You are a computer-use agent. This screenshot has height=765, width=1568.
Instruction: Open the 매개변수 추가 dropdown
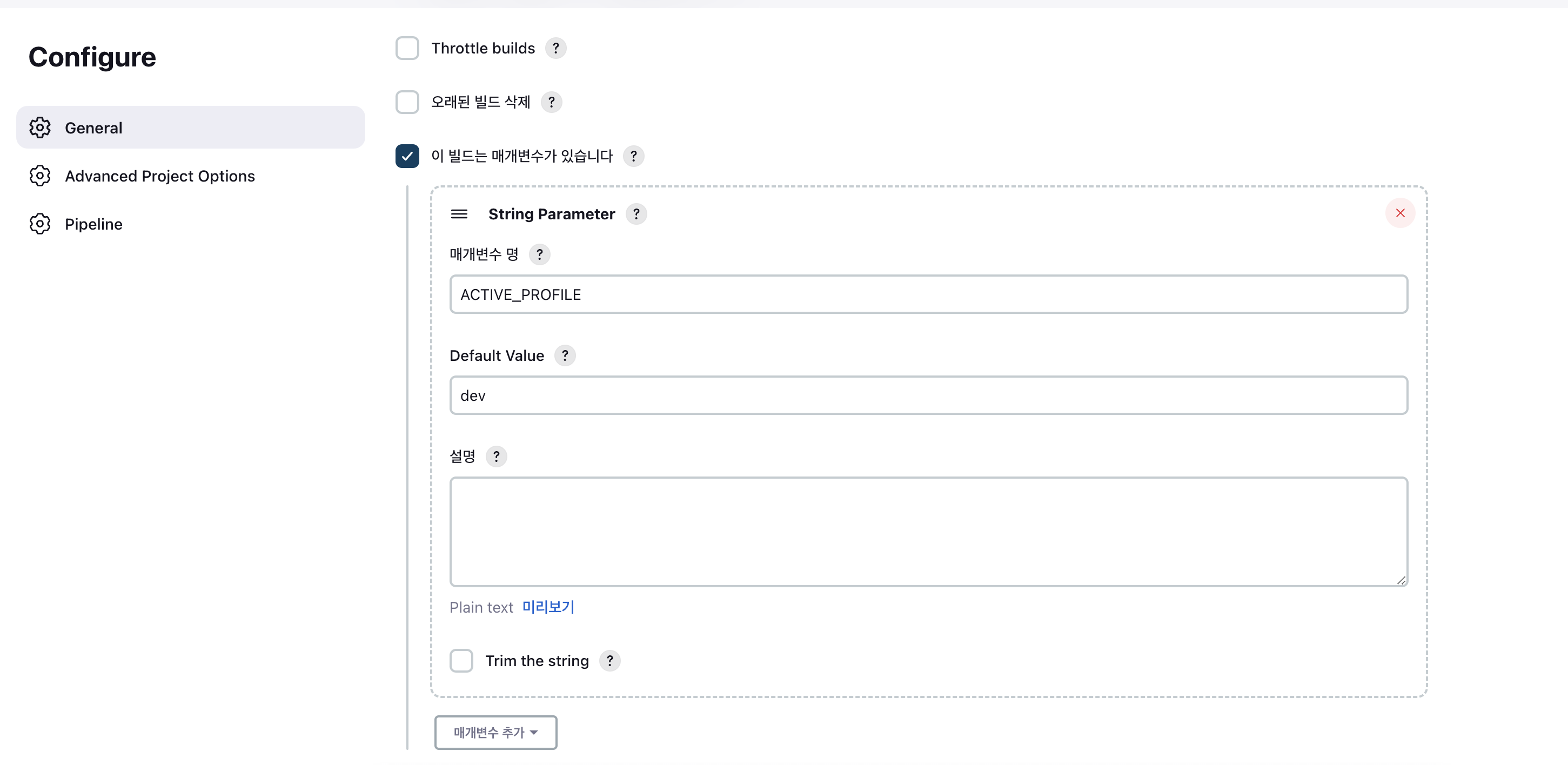[495, 733]
